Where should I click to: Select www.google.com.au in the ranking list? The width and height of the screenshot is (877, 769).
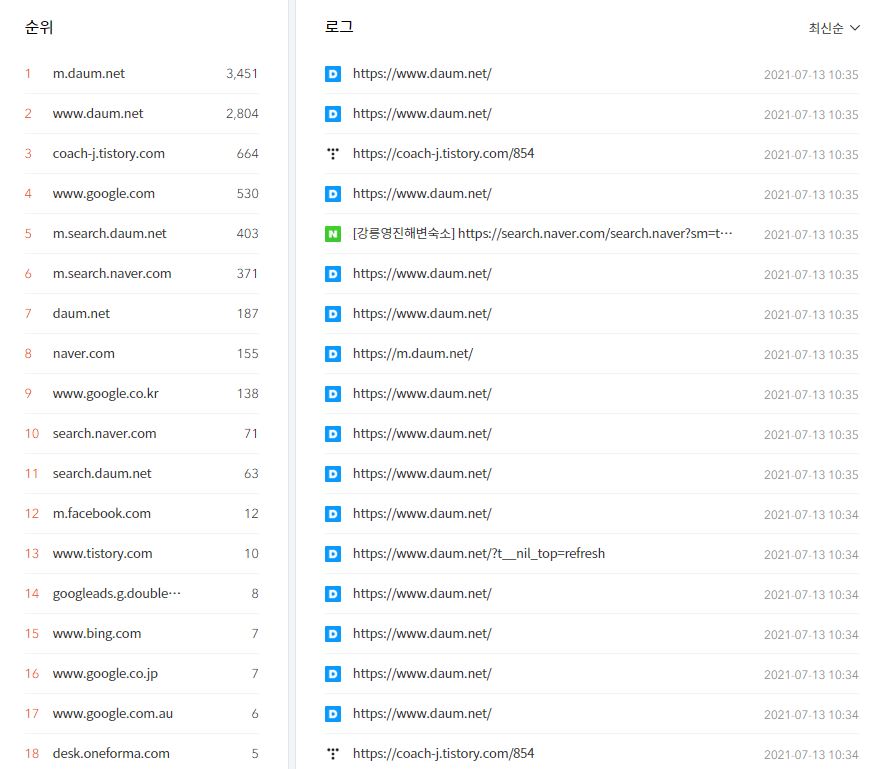[x=113, y=714]
